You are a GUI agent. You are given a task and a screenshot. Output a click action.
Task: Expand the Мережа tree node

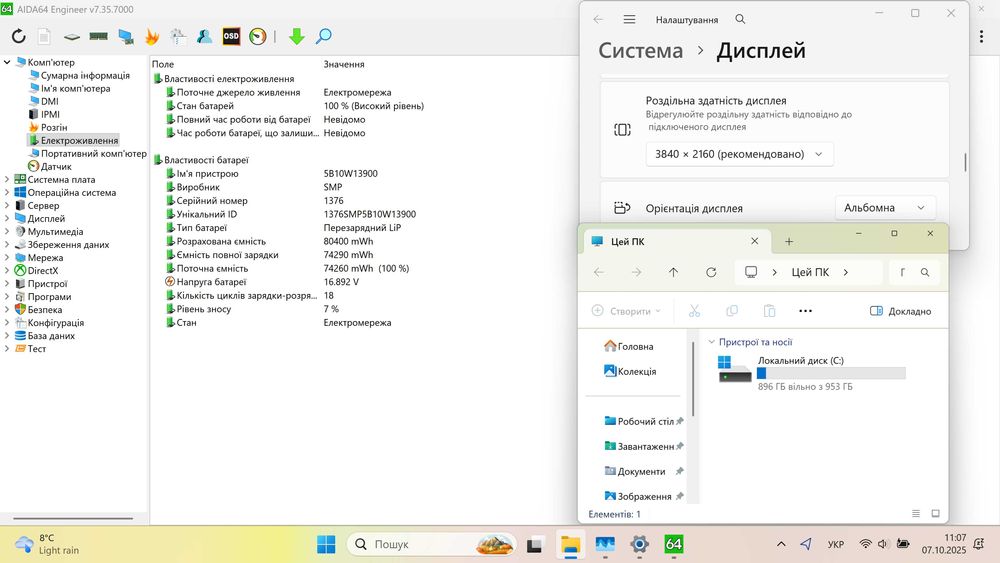pos(7,258)
